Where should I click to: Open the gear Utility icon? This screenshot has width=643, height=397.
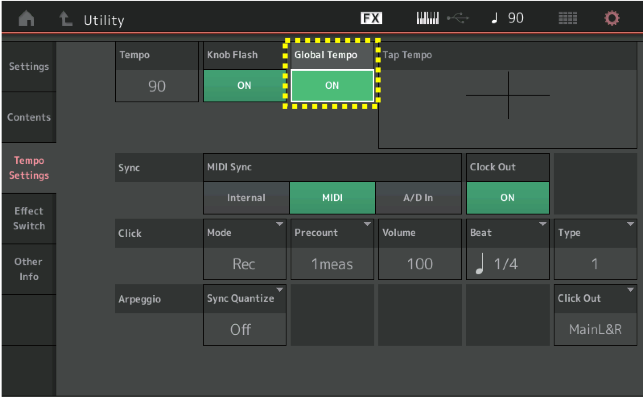tap(612, 18)
